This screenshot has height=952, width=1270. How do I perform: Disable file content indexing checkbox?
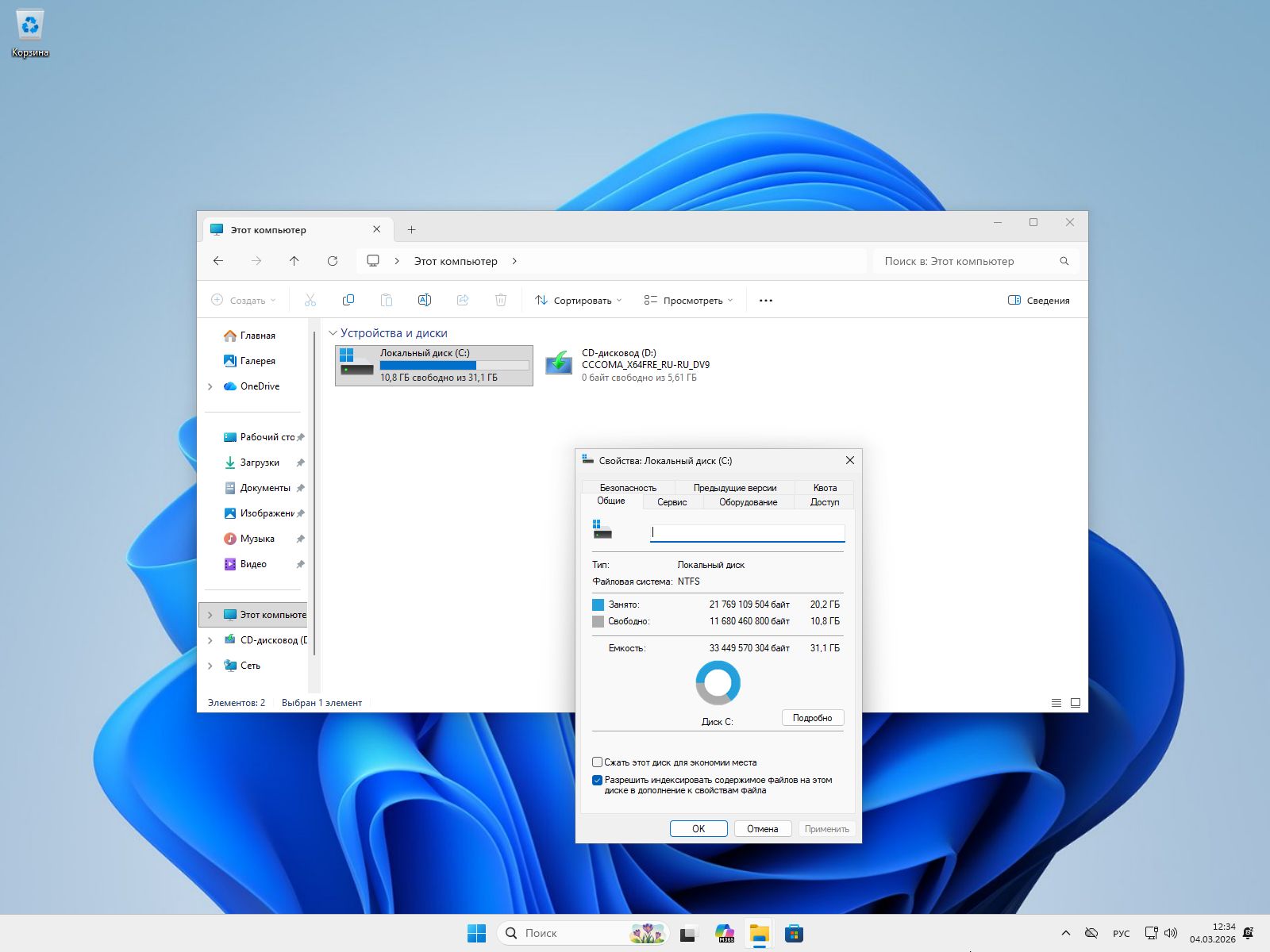coord(597,780)
